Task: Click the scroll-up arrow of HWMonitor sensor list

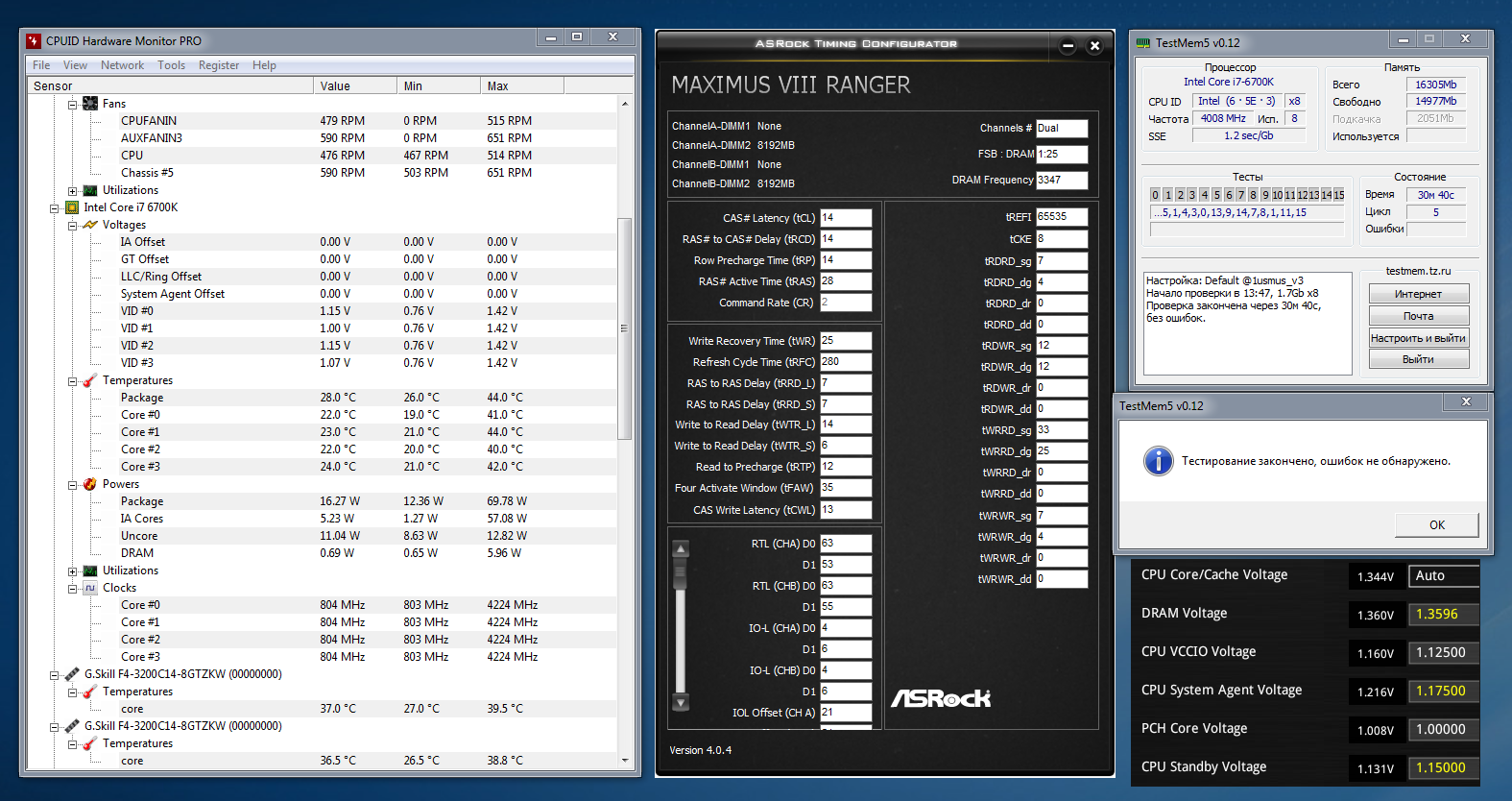Action: (625, 103)
